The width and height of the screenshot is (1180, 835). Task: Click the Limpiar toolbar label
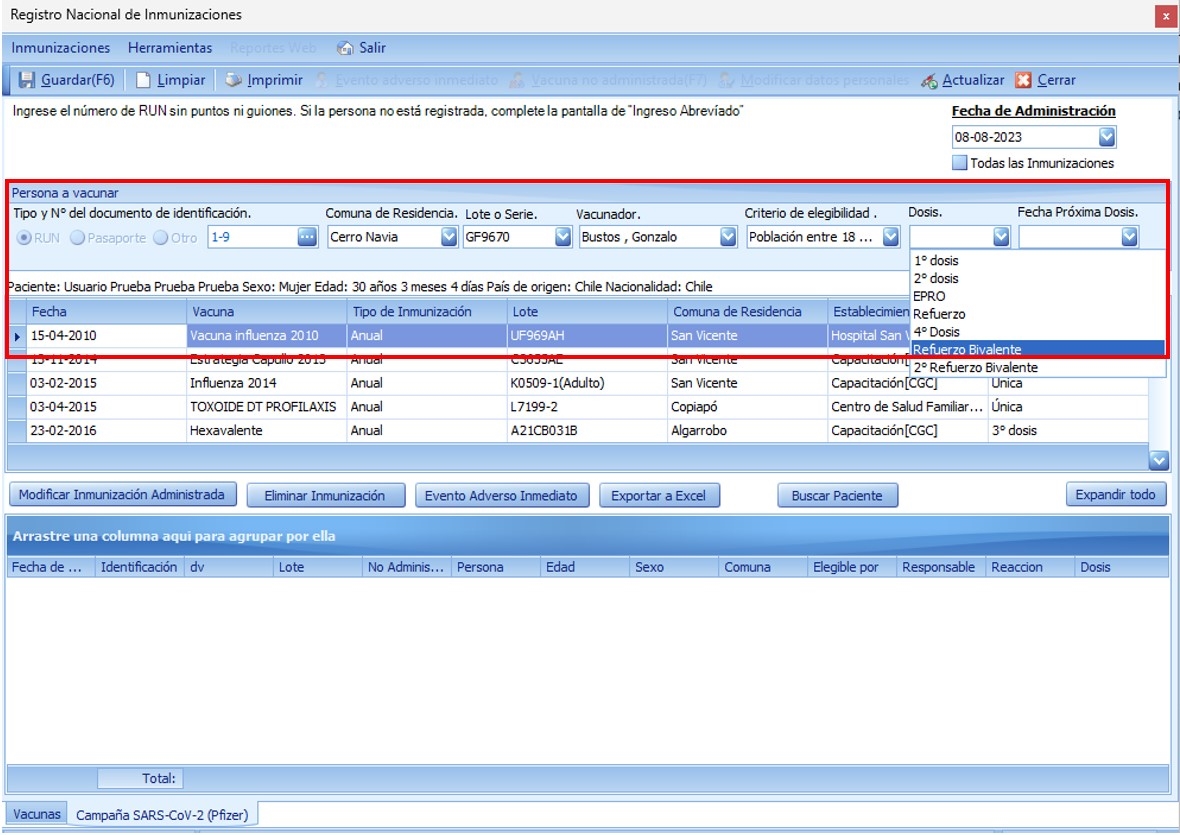pos(181,80)
